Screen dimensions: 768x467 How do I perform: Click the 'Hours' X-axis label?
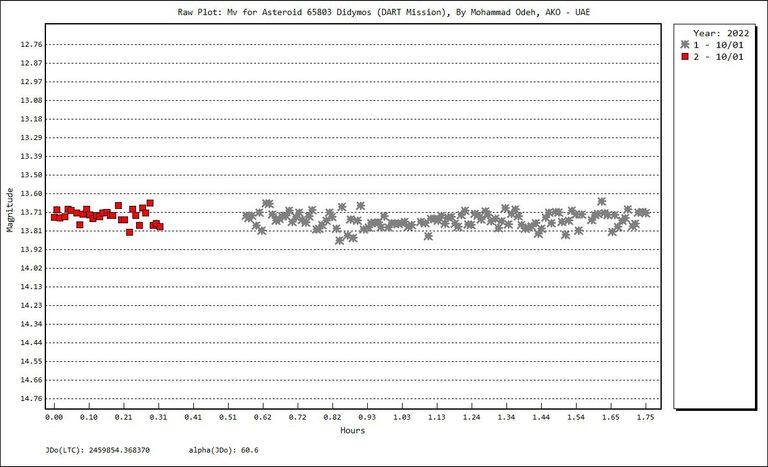350,431
